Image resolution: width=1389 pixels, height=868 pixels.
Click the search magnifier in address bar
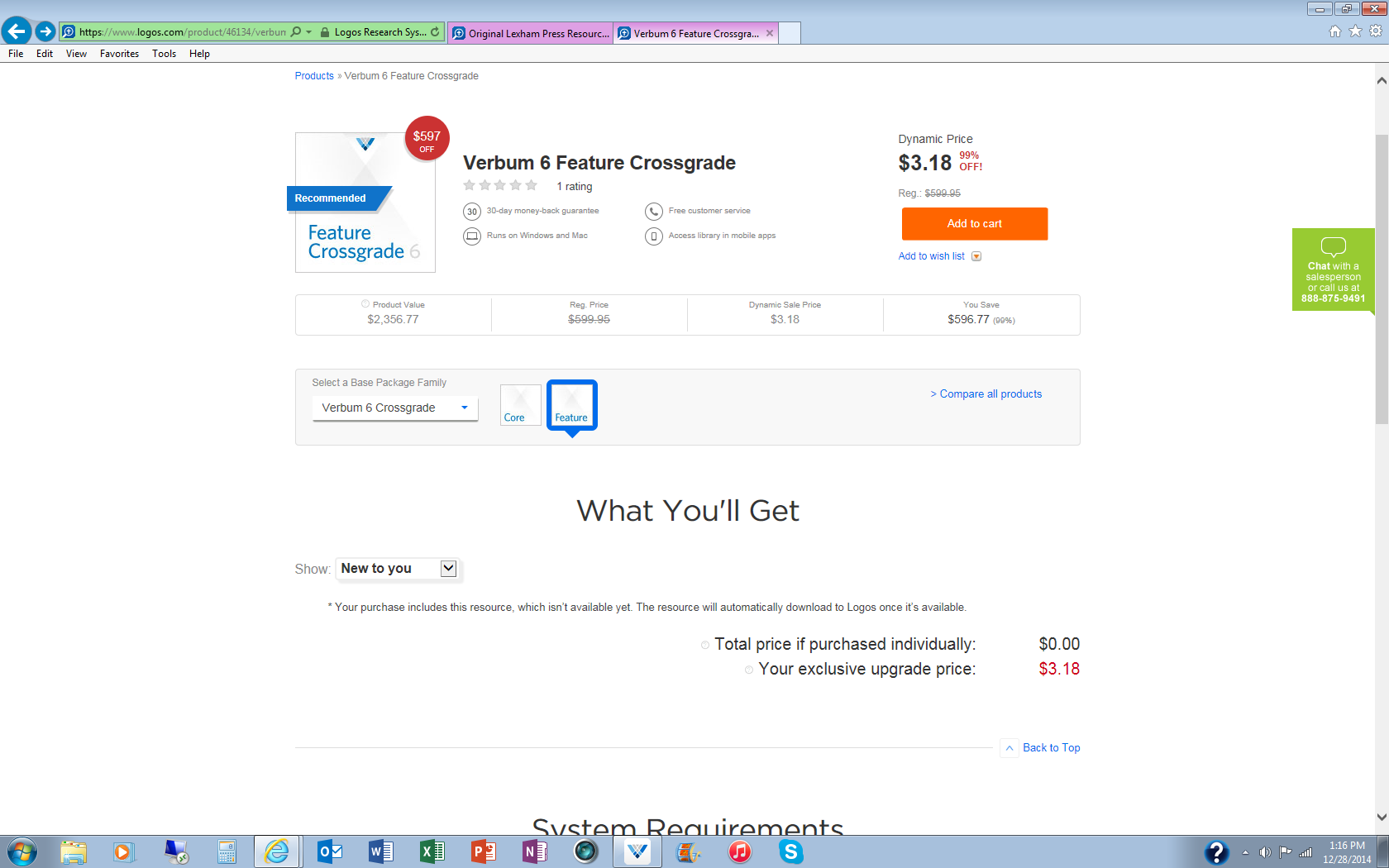tap(296, 32)
